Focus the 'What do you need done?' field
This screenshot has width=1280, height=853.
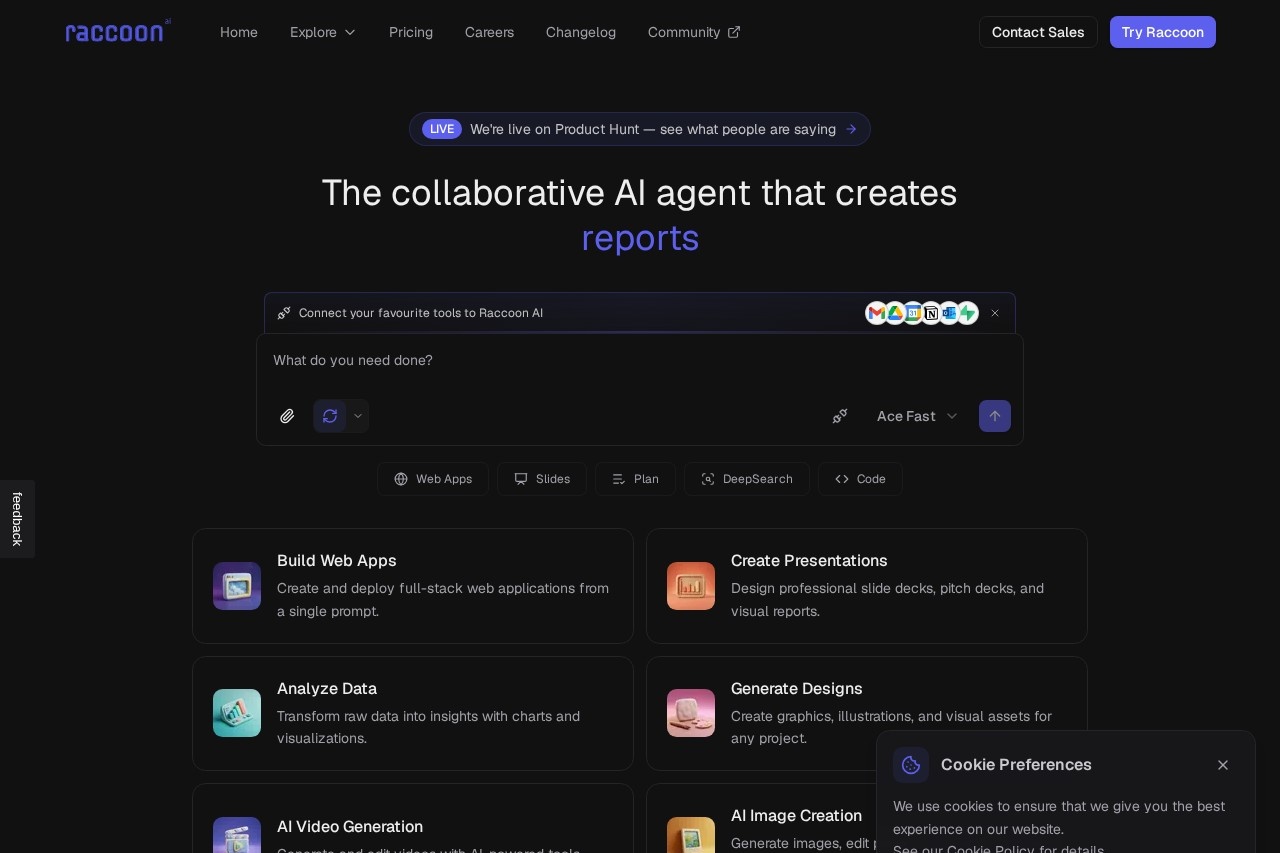click(640, 360)
